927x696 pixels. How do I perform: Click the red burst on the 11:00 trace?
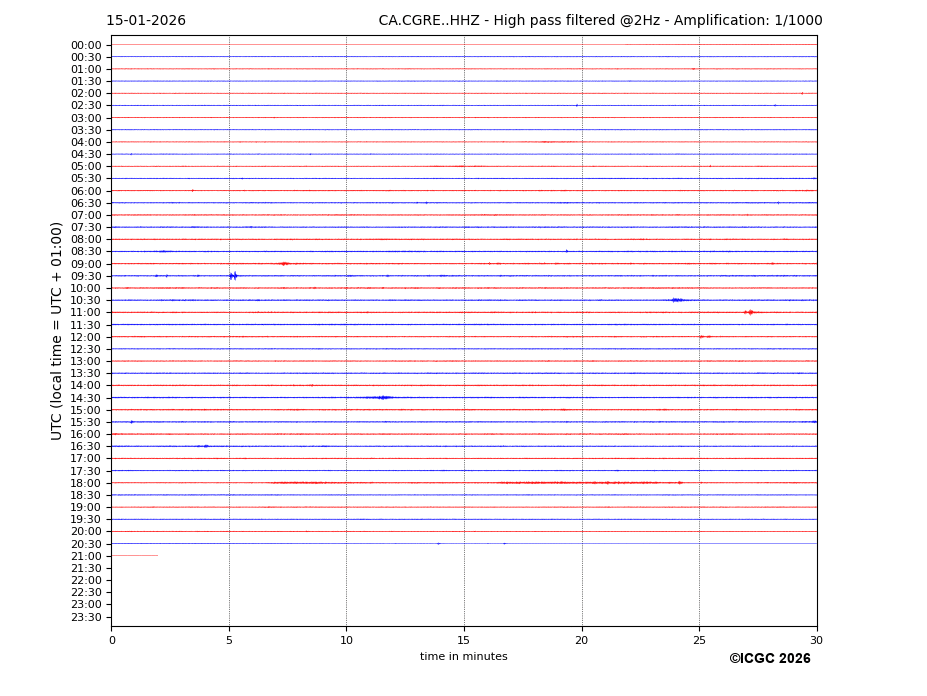[x=749, y=312]
